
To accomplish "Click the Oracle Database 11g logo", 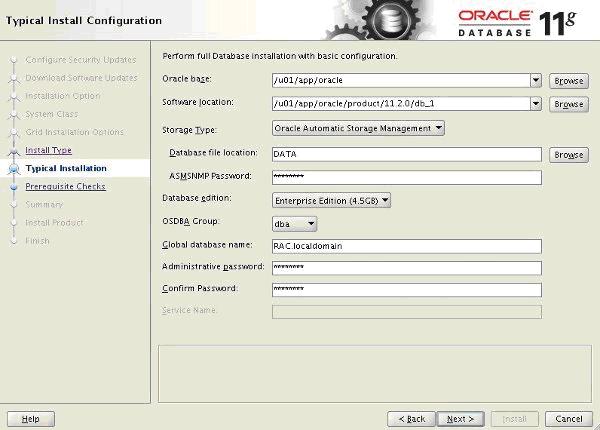I will click(518, 23).
